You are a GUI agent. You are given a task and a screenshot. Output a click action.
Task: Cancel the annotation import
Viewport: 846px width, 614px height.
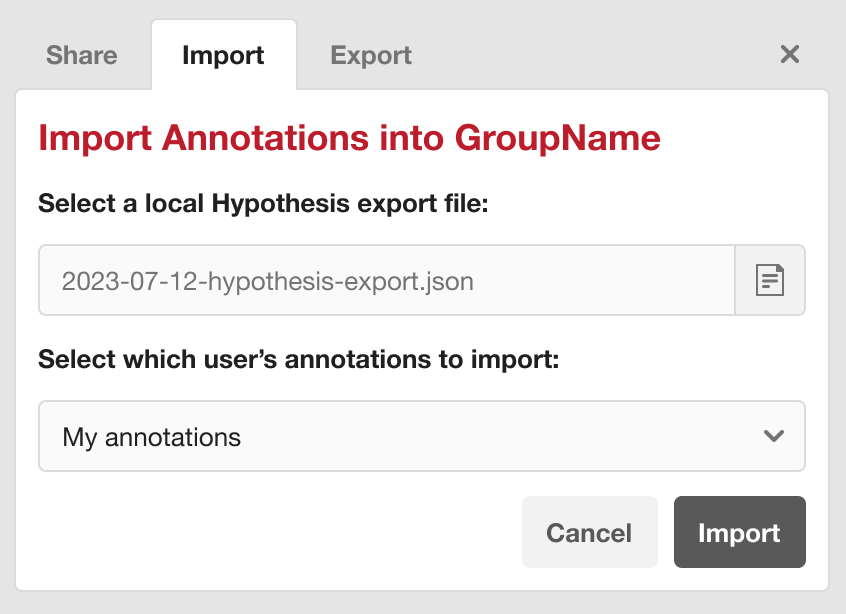(x=589, y=532)
